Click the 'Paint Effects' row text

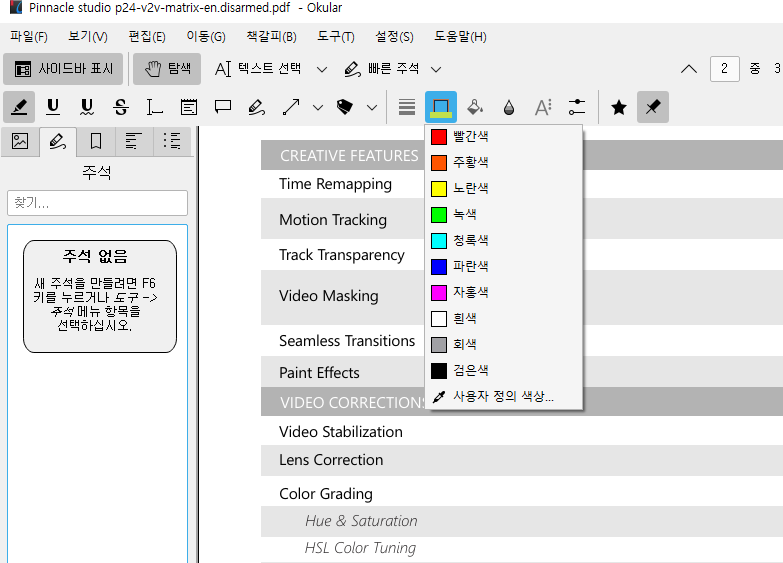(x=319, y=373)
